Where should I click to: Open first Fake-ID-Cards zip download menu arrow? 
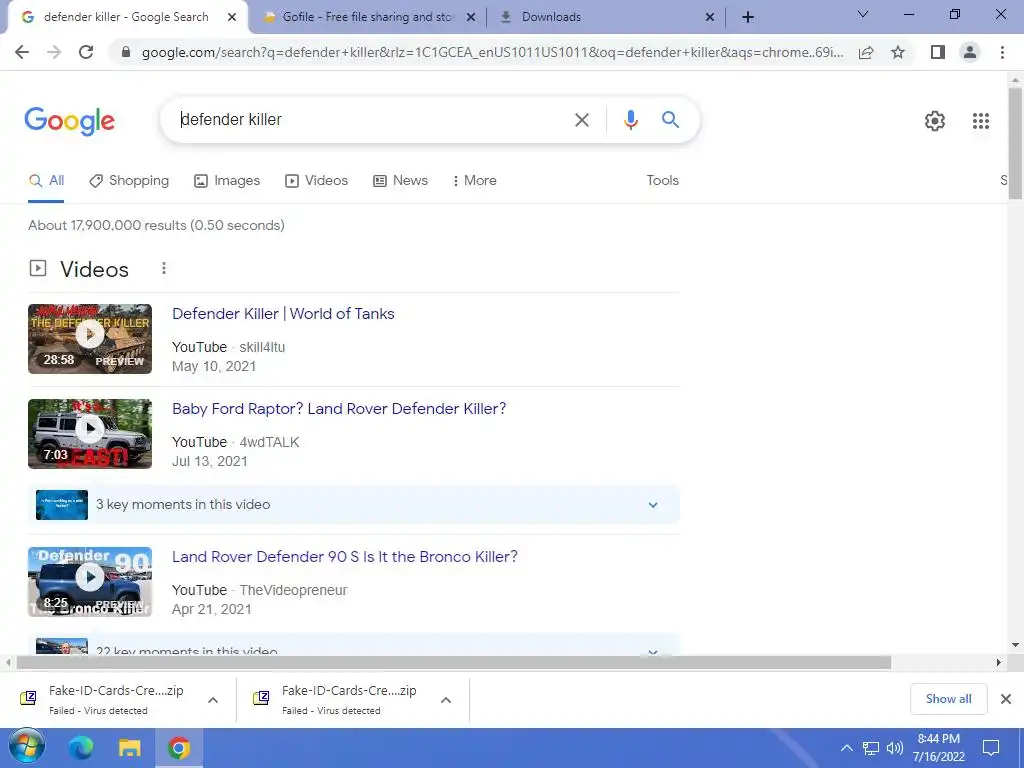click(x=213, y=700)
